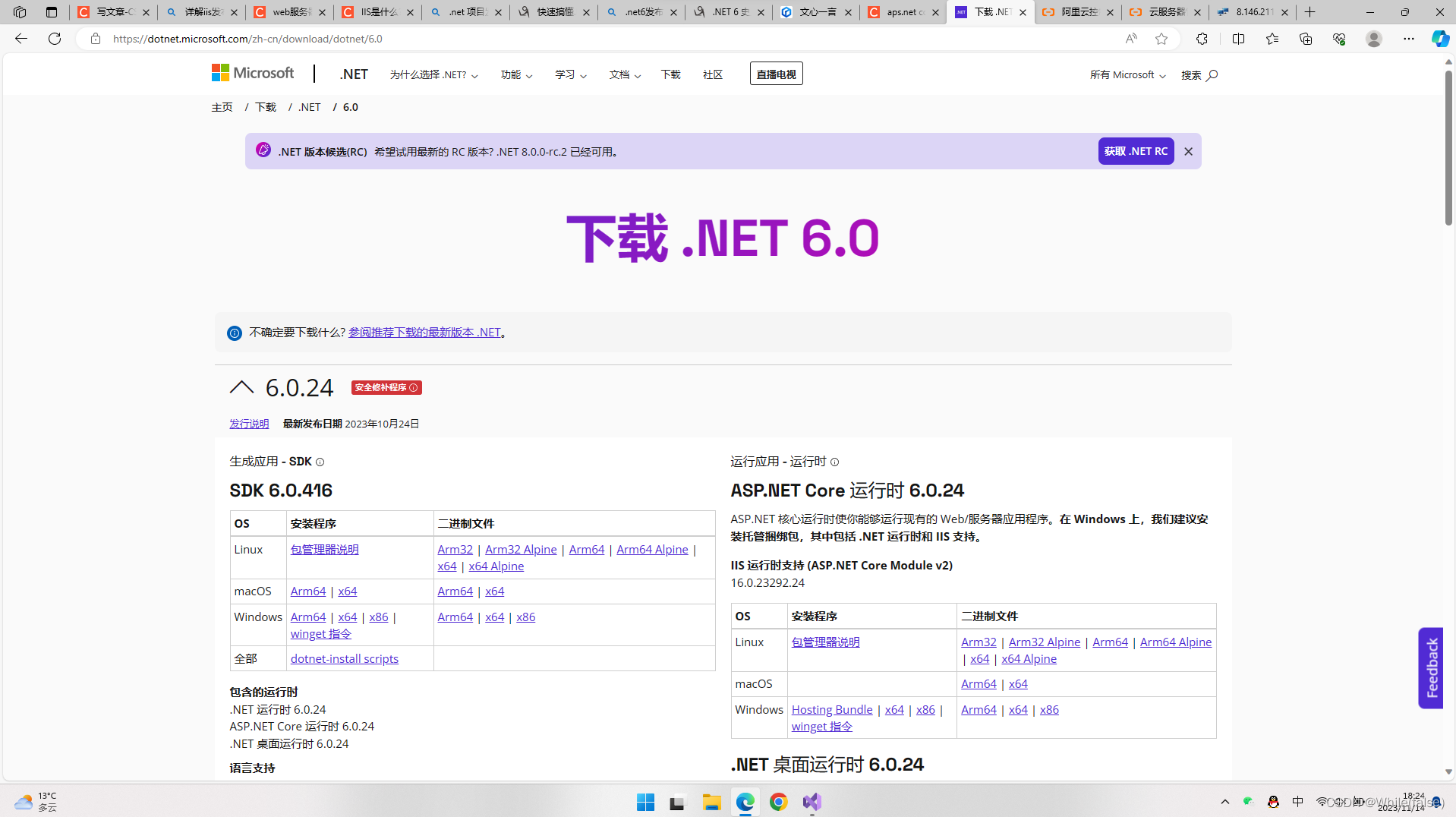Open the 文档 navigation dropdown
The width and height of the screenshot is (1456, 817).
[x=624, y=74]
